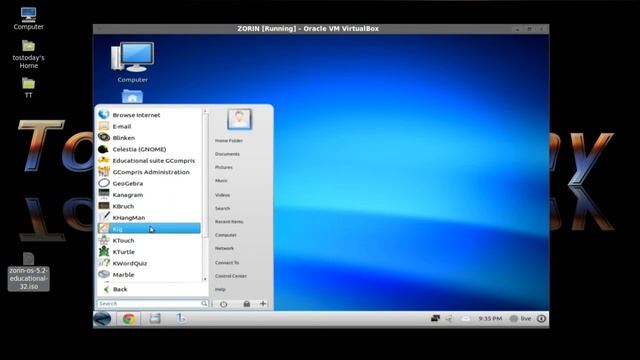Click the app list scrollbar down arrow

(x=205, y=279)
